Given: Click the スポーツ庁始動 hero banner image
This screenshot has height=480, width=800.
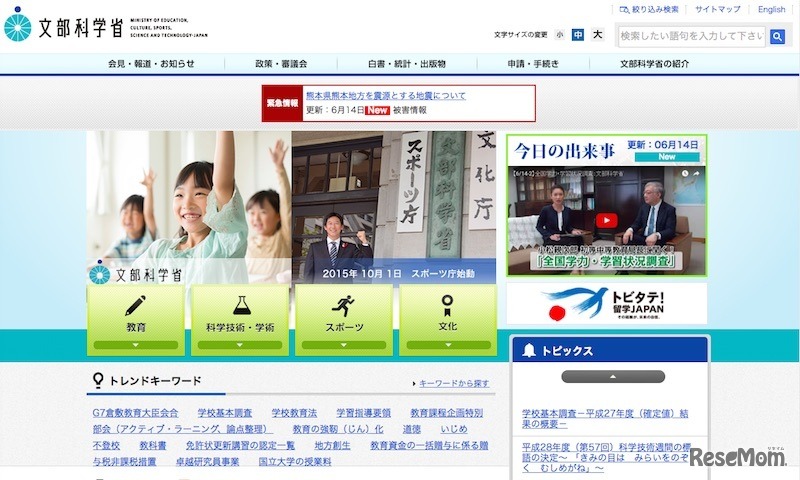Looking at the screenshot, I should point(394,207).
